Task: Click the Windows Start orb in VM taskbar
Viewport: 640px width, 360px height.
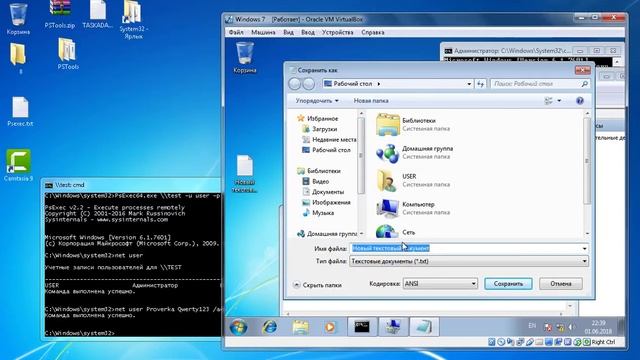Action: point(238,327)
